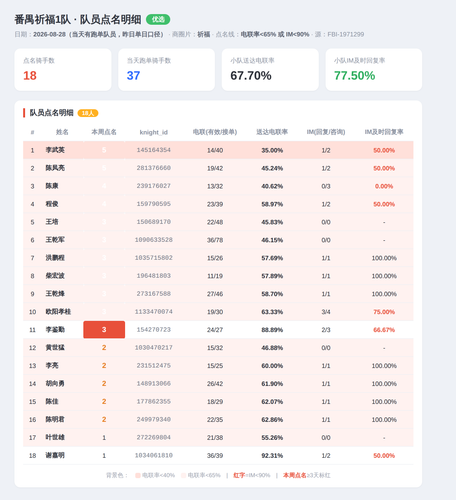The image size is (456, 500).
Task: Click the 46.15% call rate value
Action: tap(272, 240)
